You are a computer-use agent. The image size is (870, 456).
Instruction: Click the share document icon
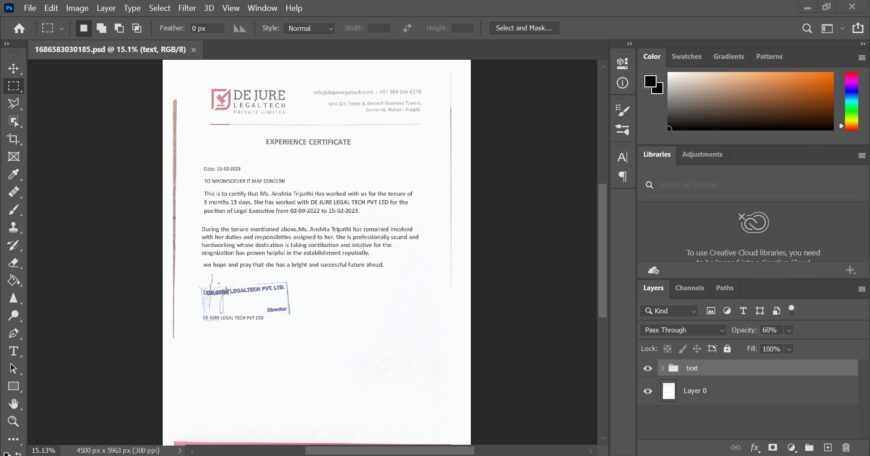click(858, 28)
